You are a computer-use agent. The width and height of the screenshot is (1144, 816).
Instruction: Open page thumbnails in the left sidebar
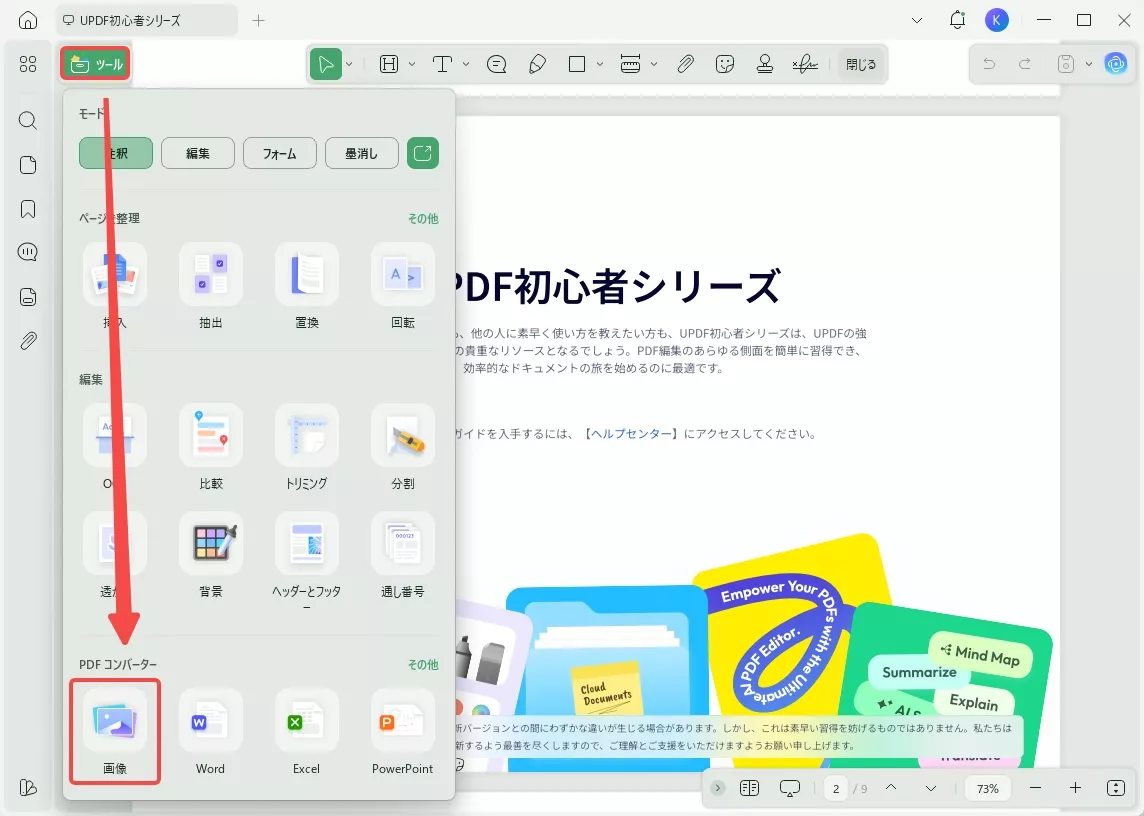click(27, 164)
